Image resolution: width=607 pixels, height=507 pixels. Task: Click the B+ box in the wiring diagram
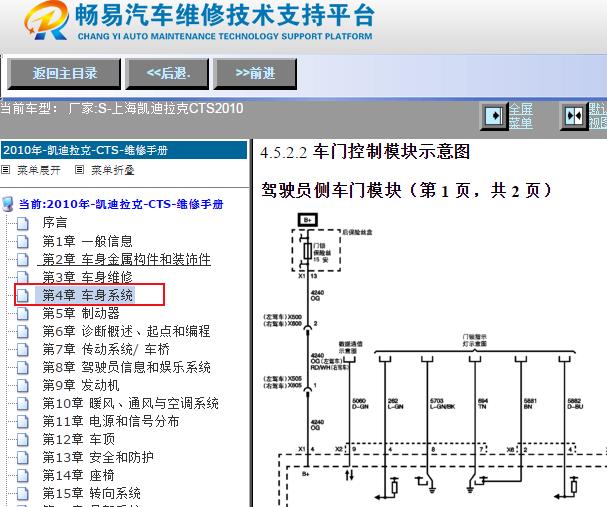308,220
